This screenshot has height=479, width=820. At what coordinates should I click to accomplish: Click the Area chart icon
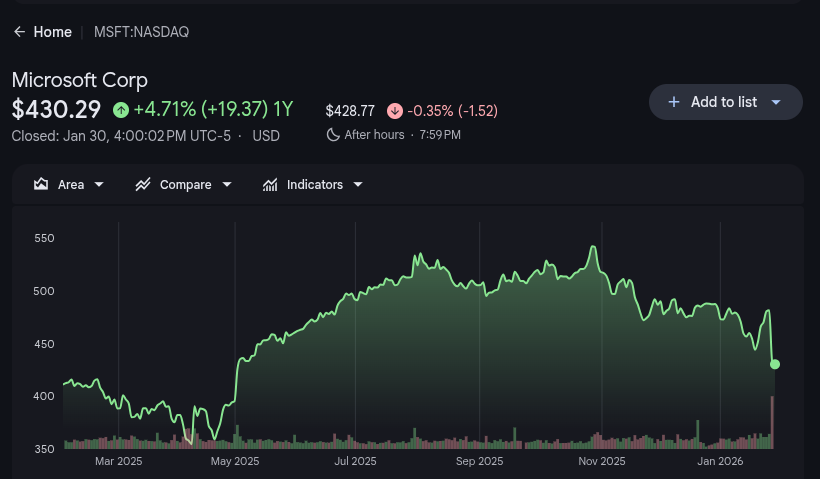coord(41,184)
